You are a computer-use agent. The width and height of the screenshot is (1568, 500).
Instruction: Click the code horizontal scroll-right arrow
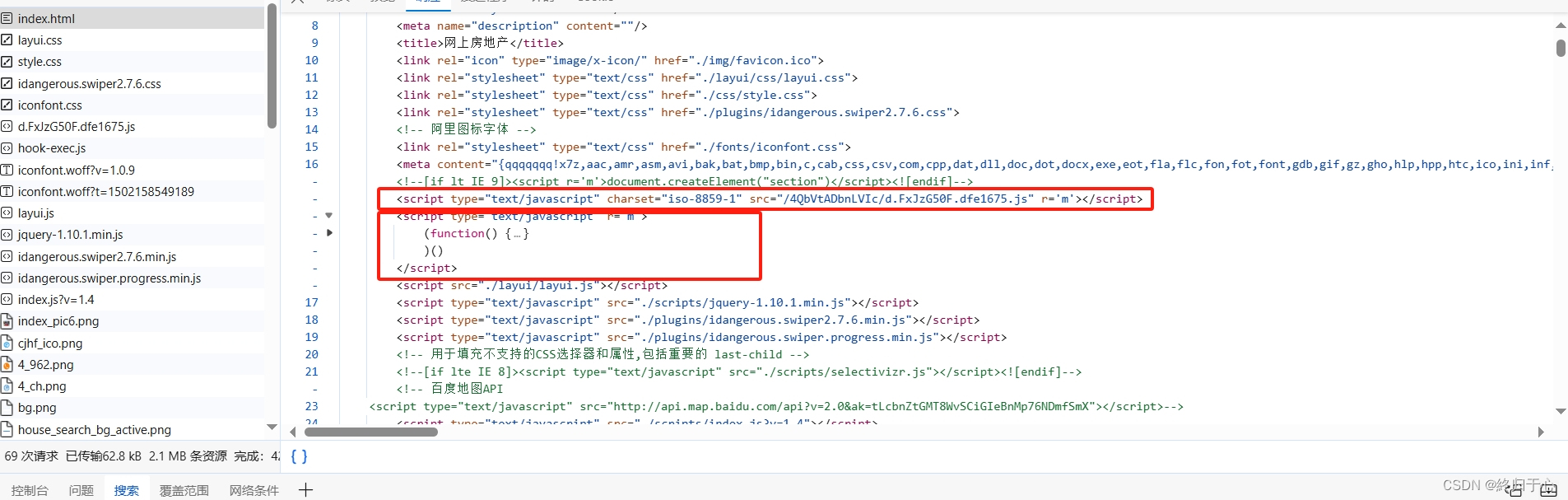1541,432
